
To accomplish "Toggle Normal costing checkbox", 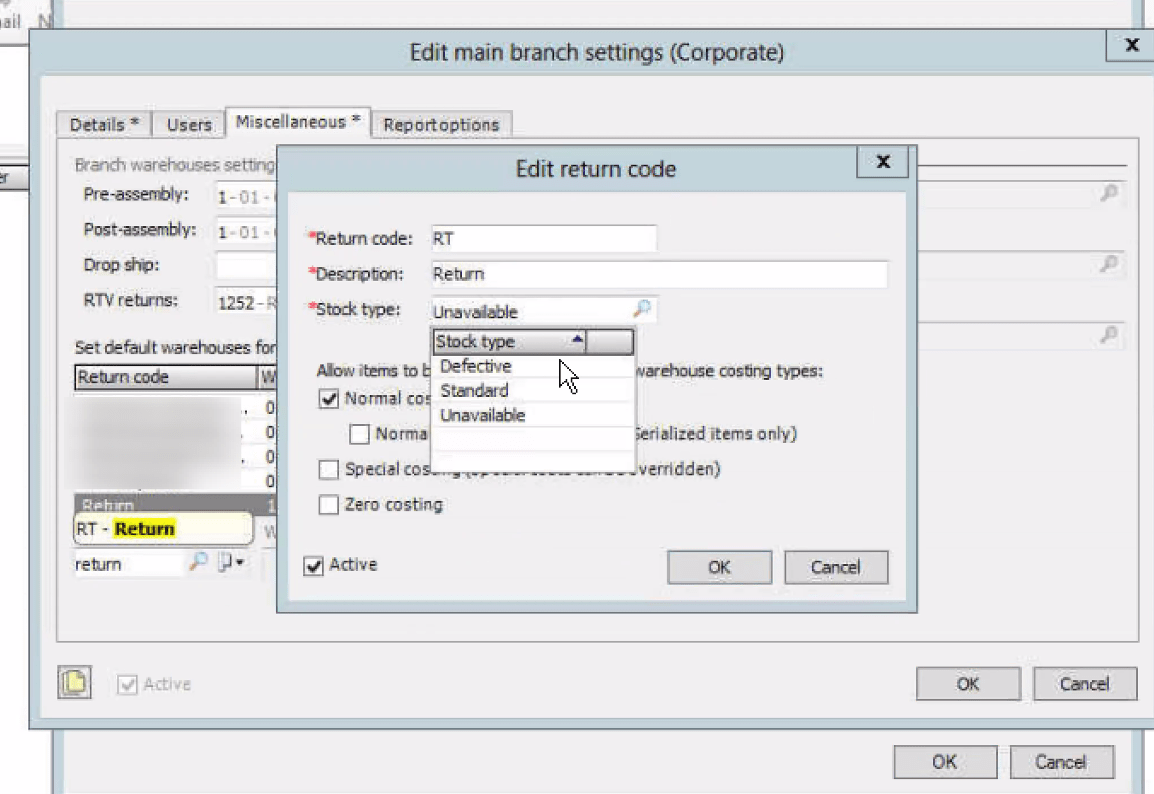I will click(x=328, y=399).
